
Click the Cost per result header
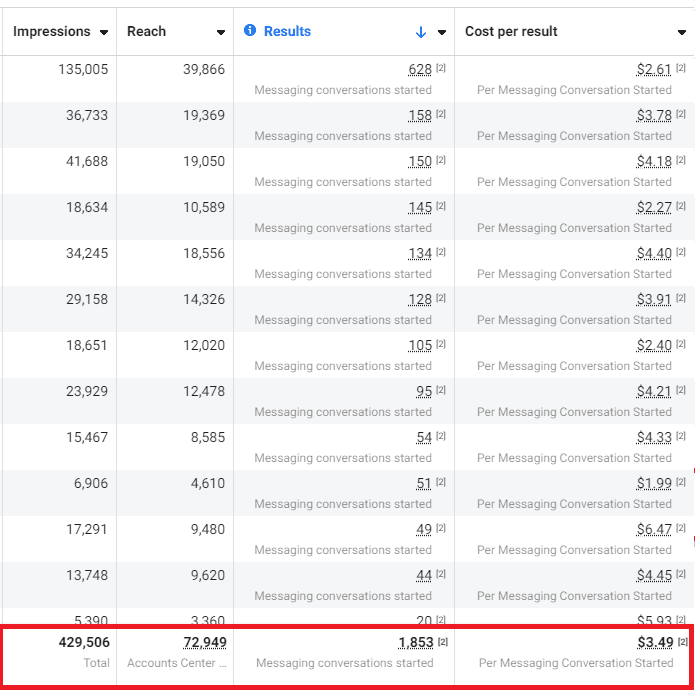point(511,31)
